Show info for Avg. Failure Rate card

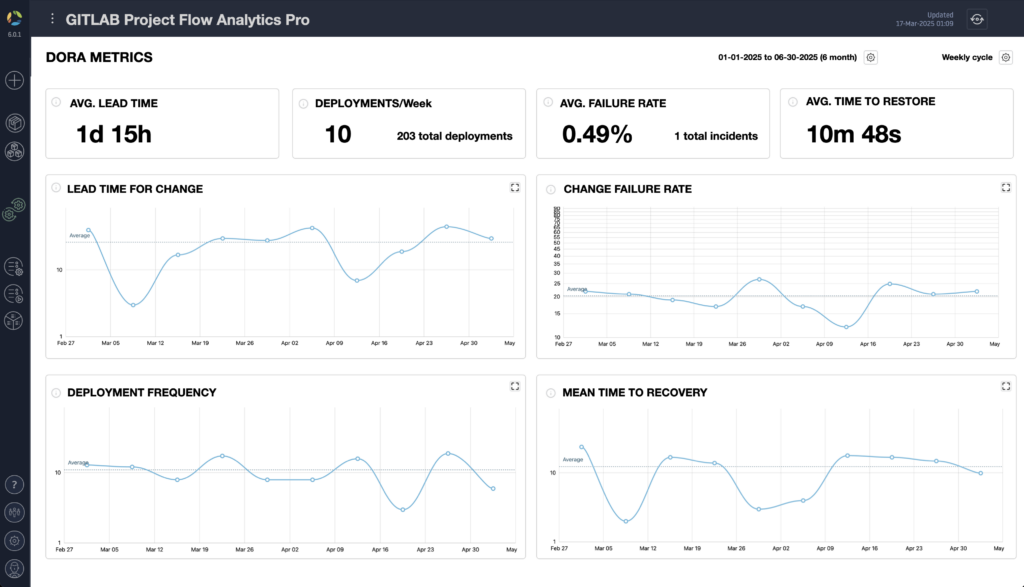(x=546, y=102)
